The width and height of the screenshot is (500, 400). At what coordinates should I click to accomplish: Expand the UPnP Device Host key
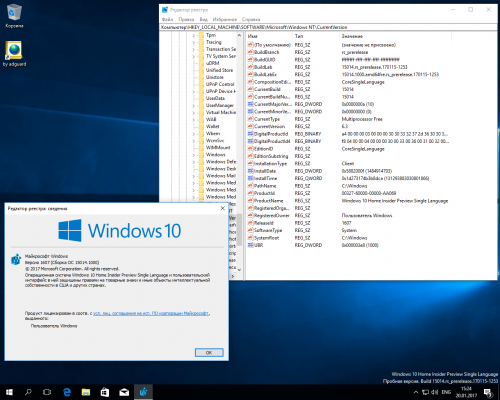click(193, 91)
